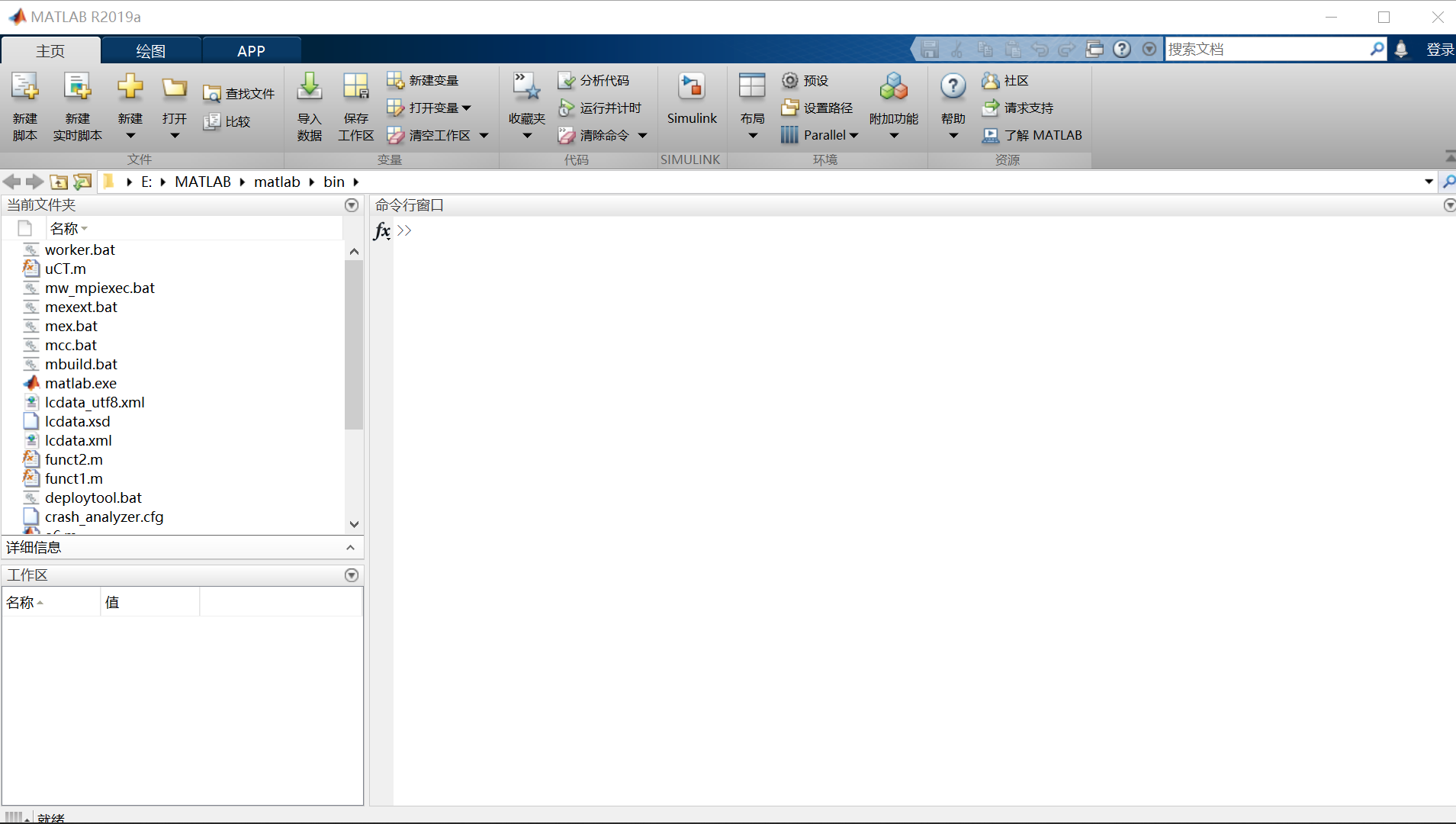The height and width of the screenshot is (824, 1456).
Task: Open the APP ribbon tab
Action: pos(250,50)
